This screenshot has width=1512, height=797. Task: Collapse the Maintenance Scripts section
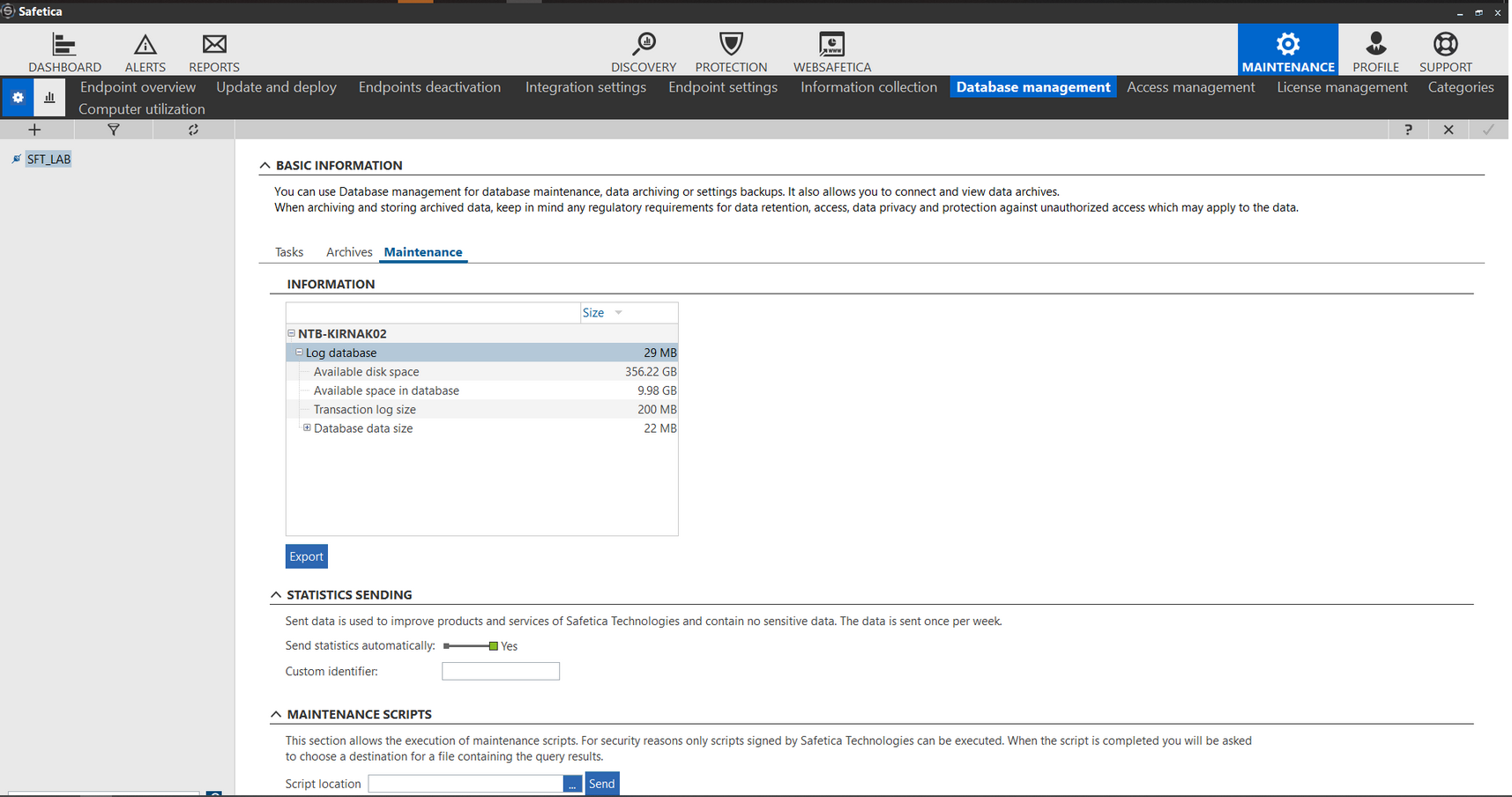[276, 714]
